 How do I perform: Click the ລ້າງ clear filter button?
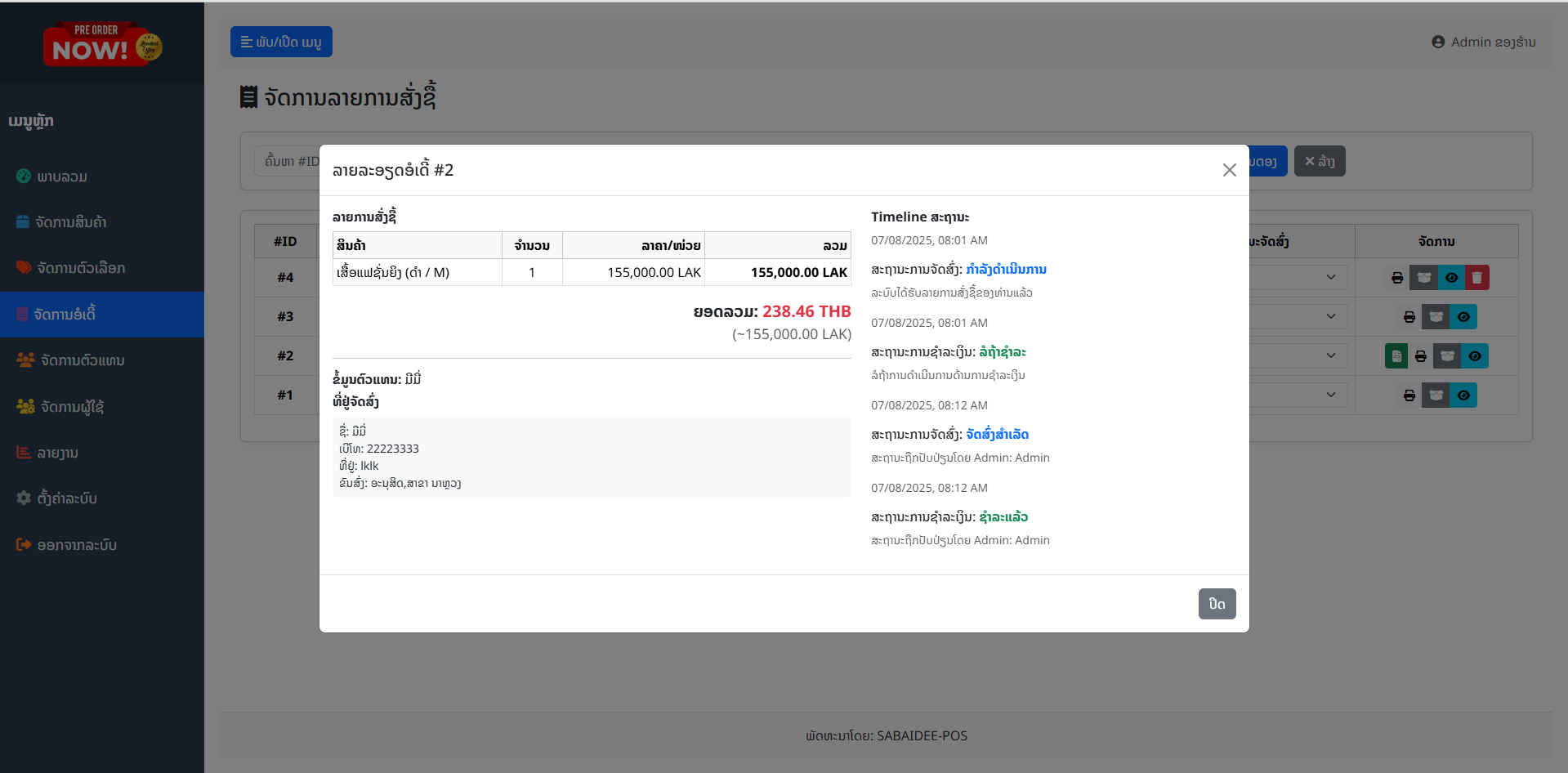coord(1319,161)
